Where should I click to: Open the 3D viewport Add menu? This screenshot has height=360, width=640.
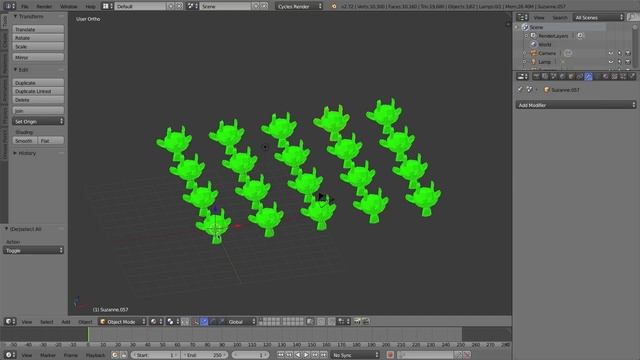(66, 322)
